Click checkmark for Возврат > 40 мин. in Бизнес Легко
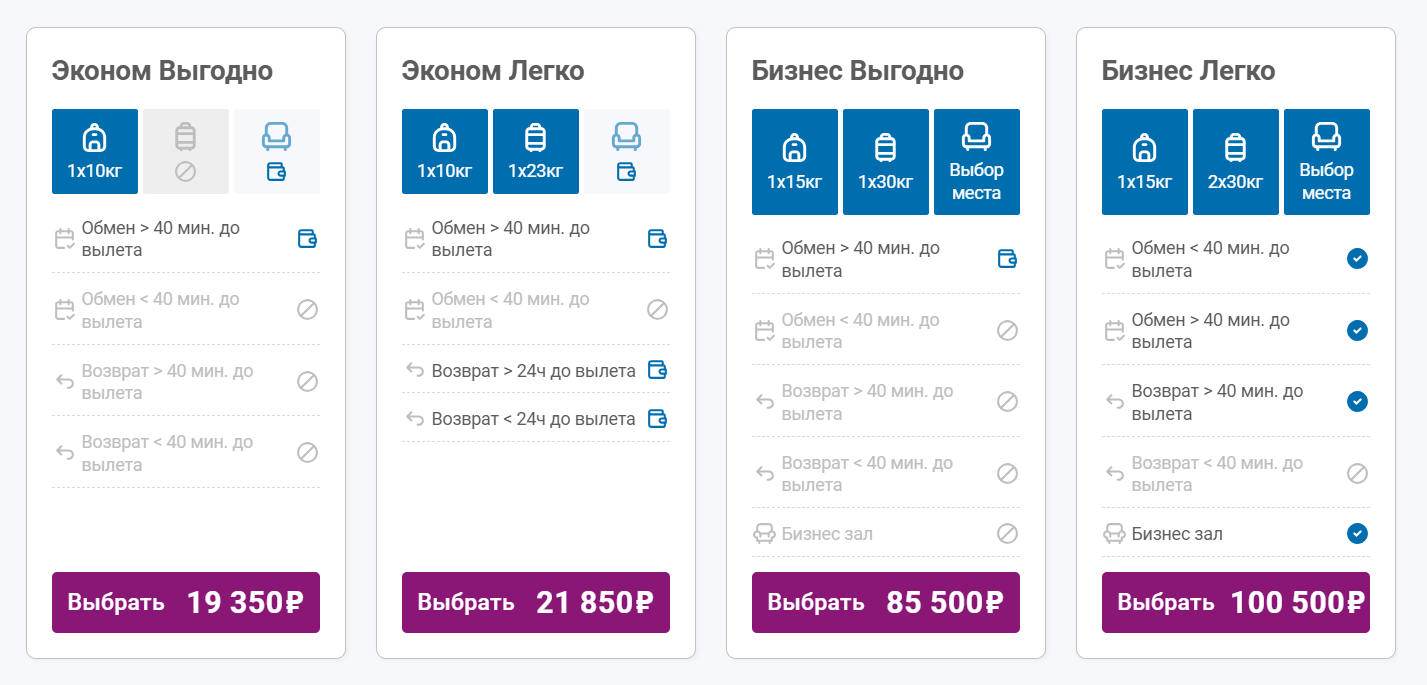Screen dimensions: 1427x685 coord(1357,401)
